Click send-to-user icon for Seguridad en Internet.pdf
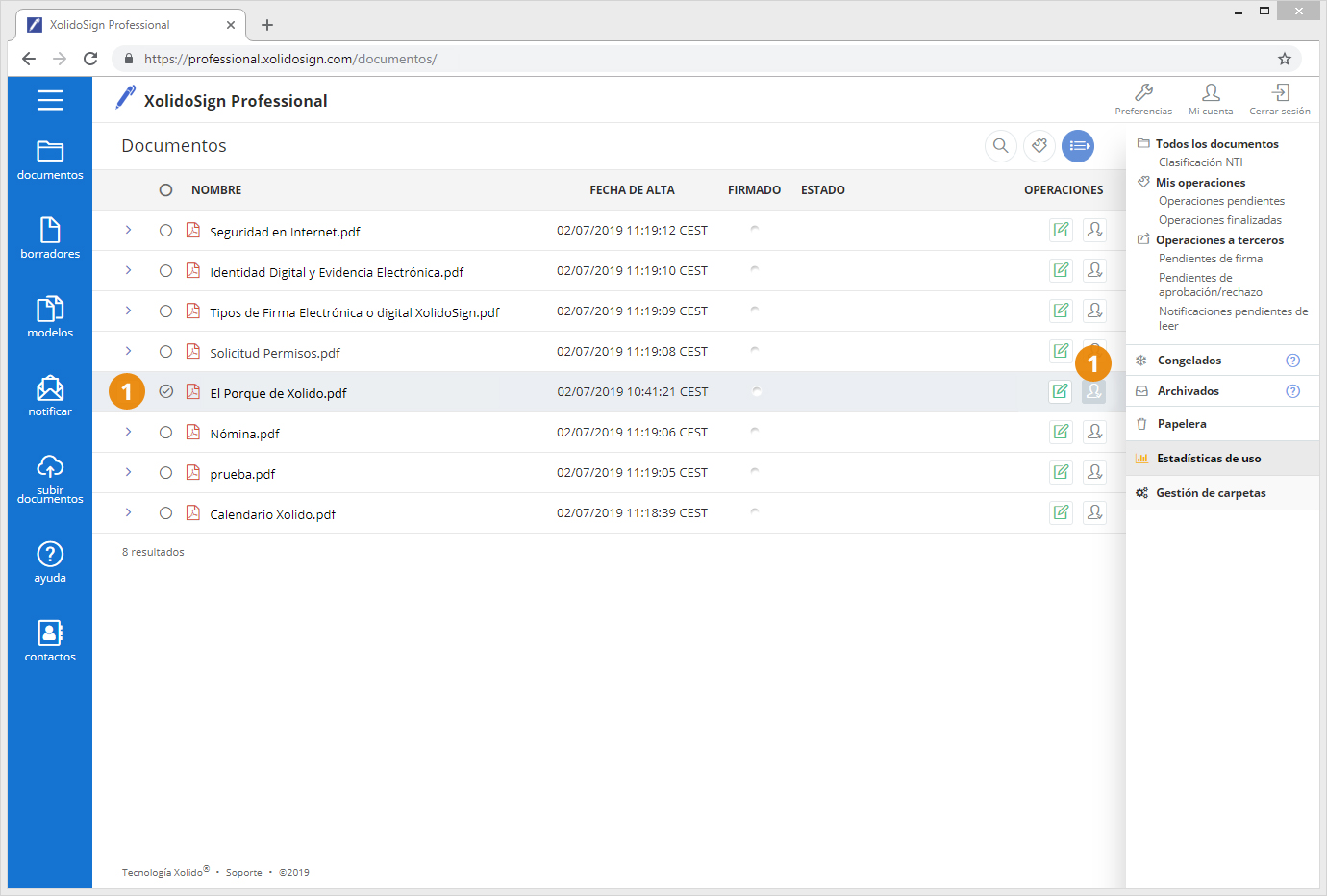Screen dimensions: 1327x896 (1094, 230)
